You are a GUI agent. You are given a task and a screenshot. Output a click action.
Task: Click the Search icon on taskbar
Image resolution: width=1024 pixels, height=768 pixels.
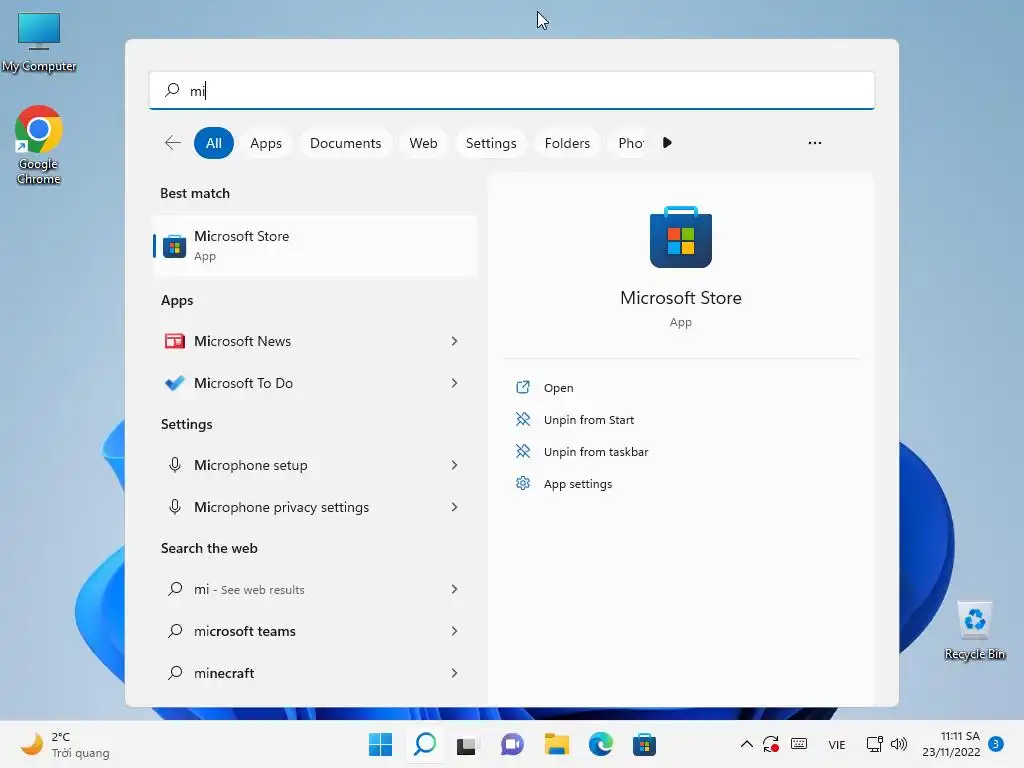point(425,744)
